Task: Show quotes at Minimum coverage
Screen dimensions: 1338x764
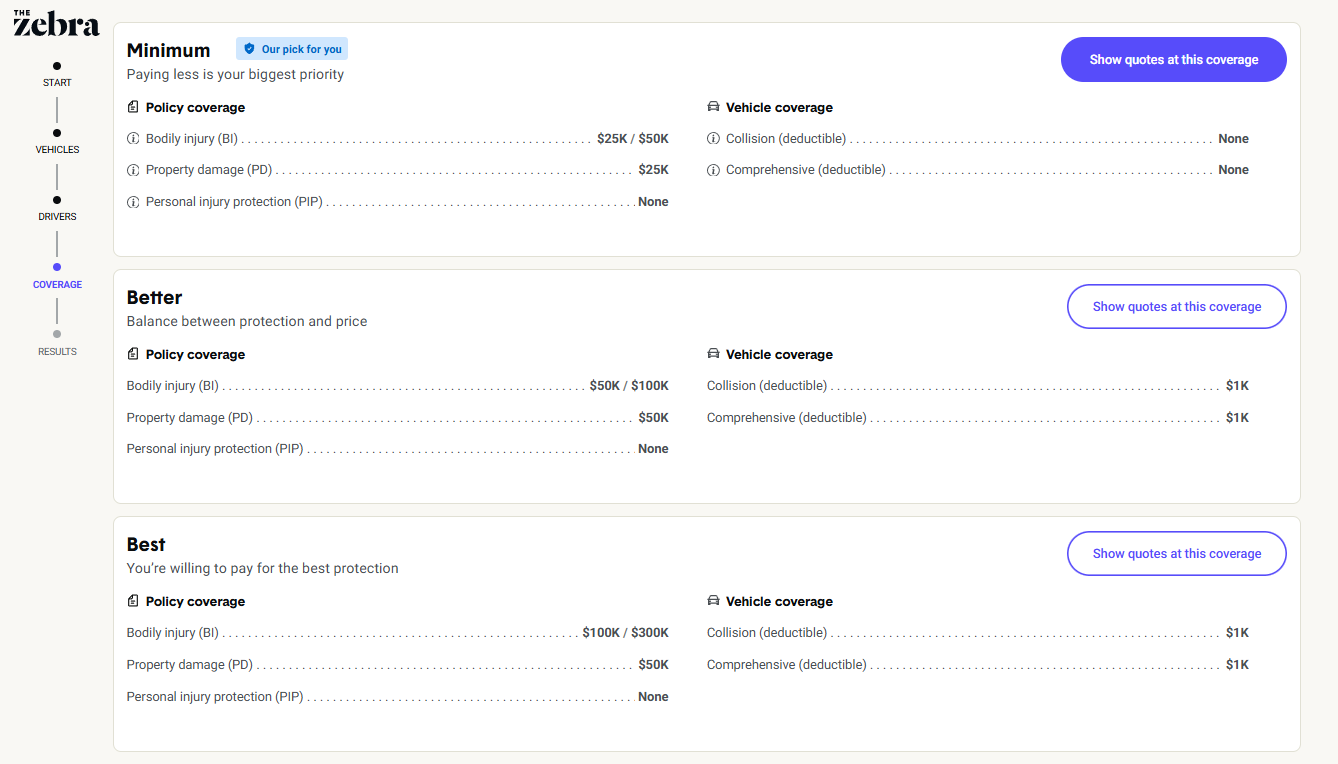Action: [1173, 60]
